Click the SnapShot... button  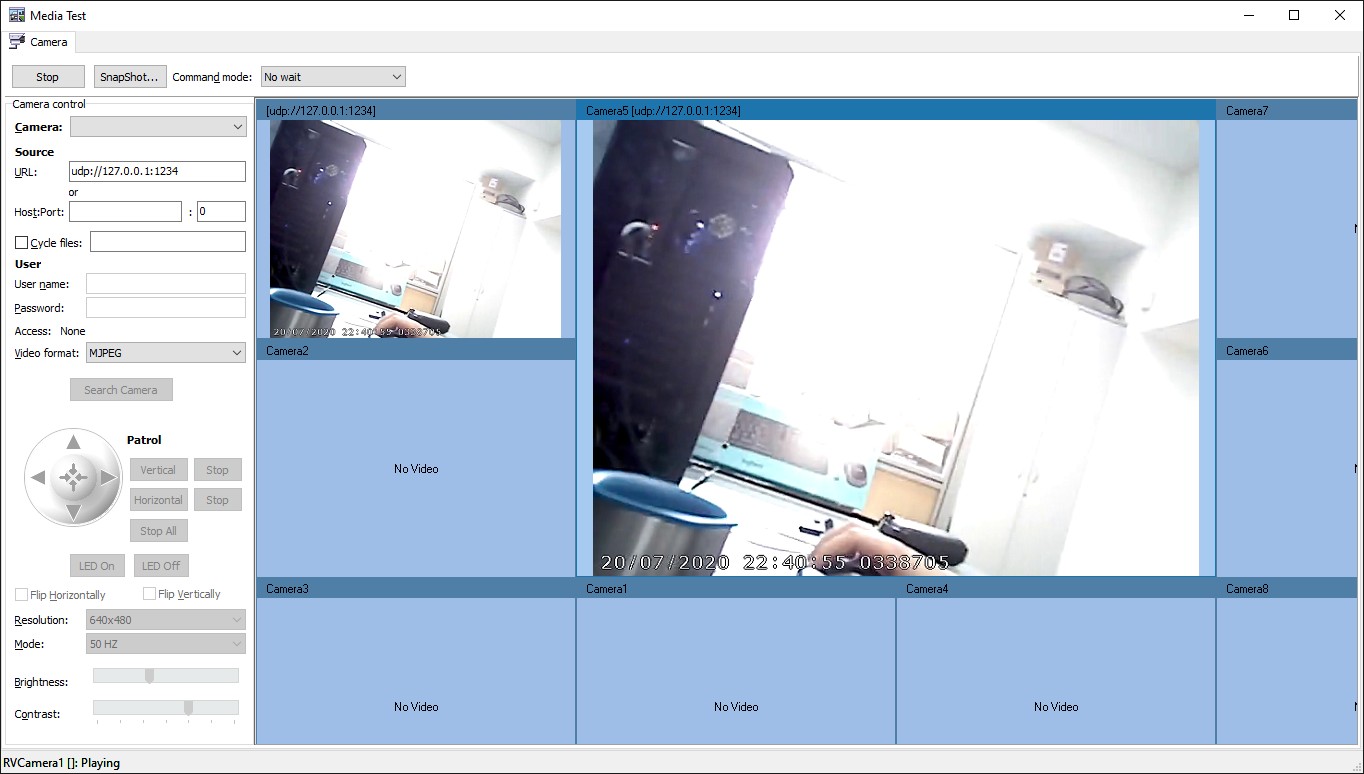tap(129, 77)
